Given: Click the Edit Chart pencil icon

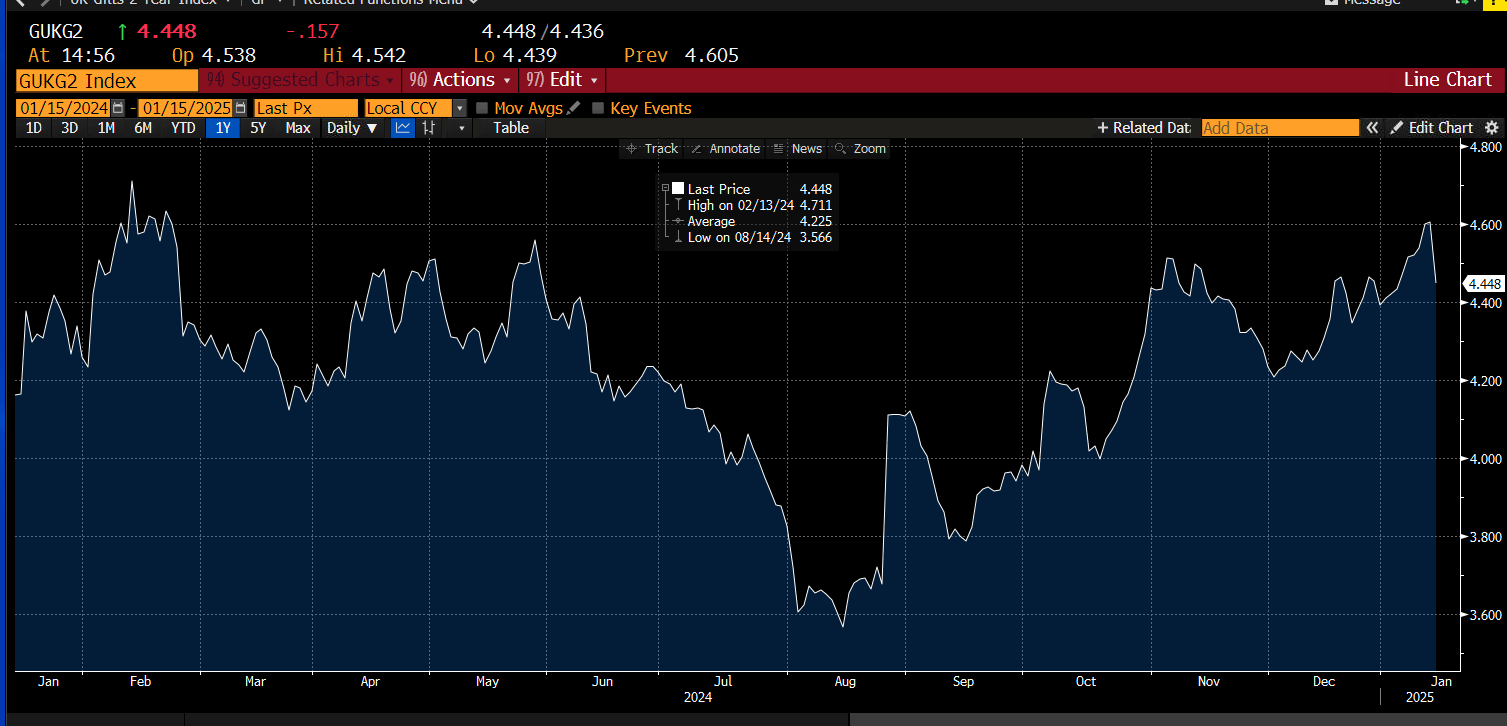Looking at the screenshot, I should coord(1397,128).
